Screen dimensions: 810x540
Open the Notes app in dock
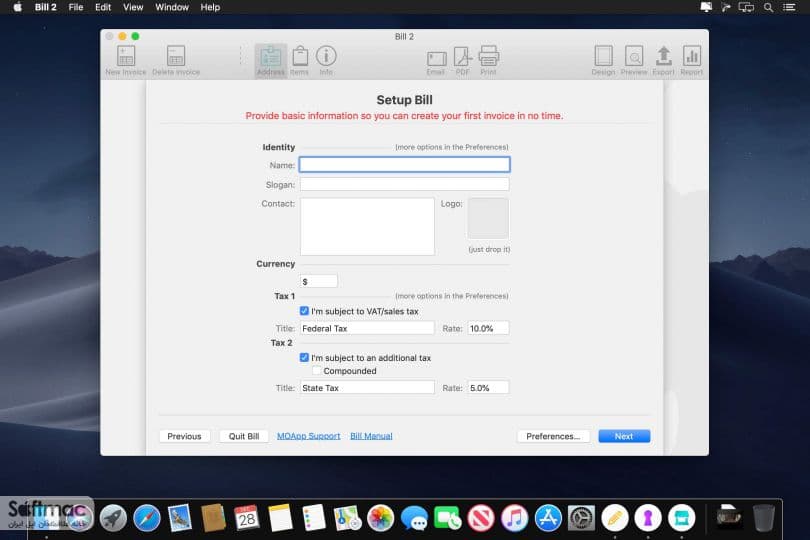pos(281,518)
